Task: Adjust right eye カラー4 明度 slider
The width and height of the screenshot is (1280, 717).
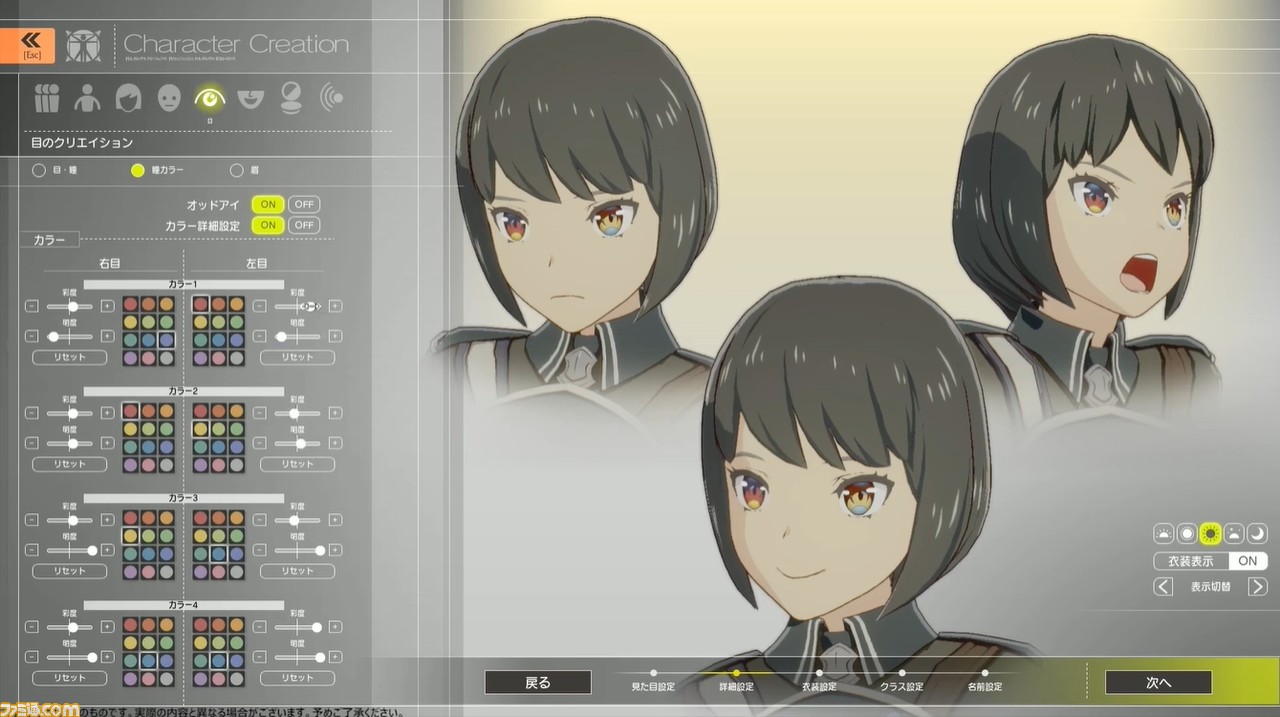Action: tap(70, 657)
